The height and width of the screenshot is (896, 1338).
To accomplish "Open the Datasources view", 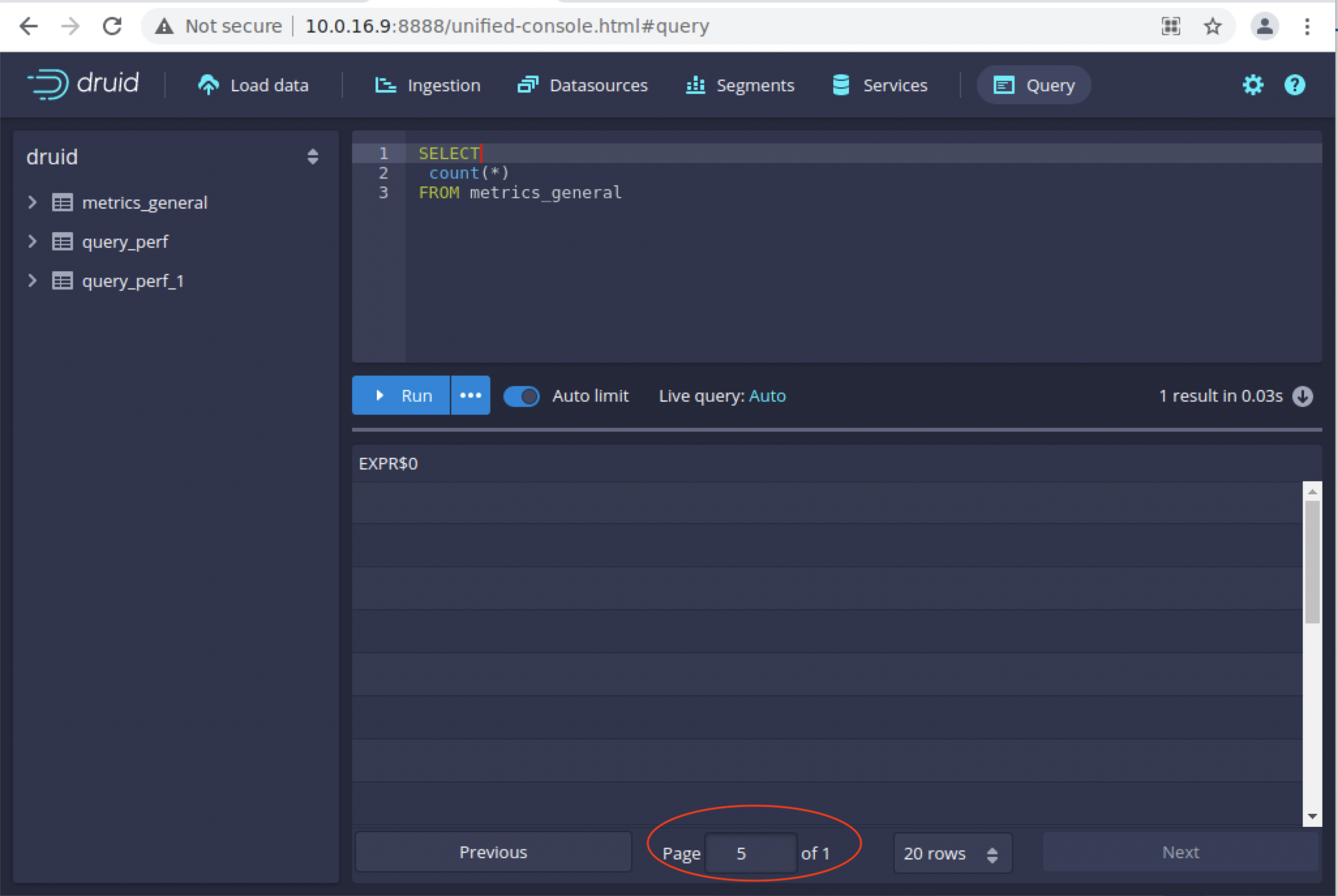I will point(582,85).
